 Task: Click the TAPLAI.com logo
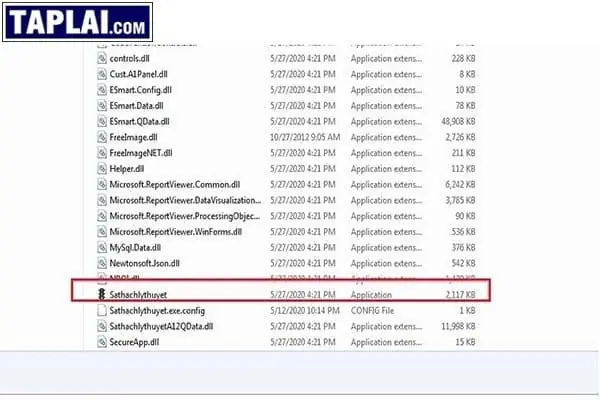[x=78, y=20]
